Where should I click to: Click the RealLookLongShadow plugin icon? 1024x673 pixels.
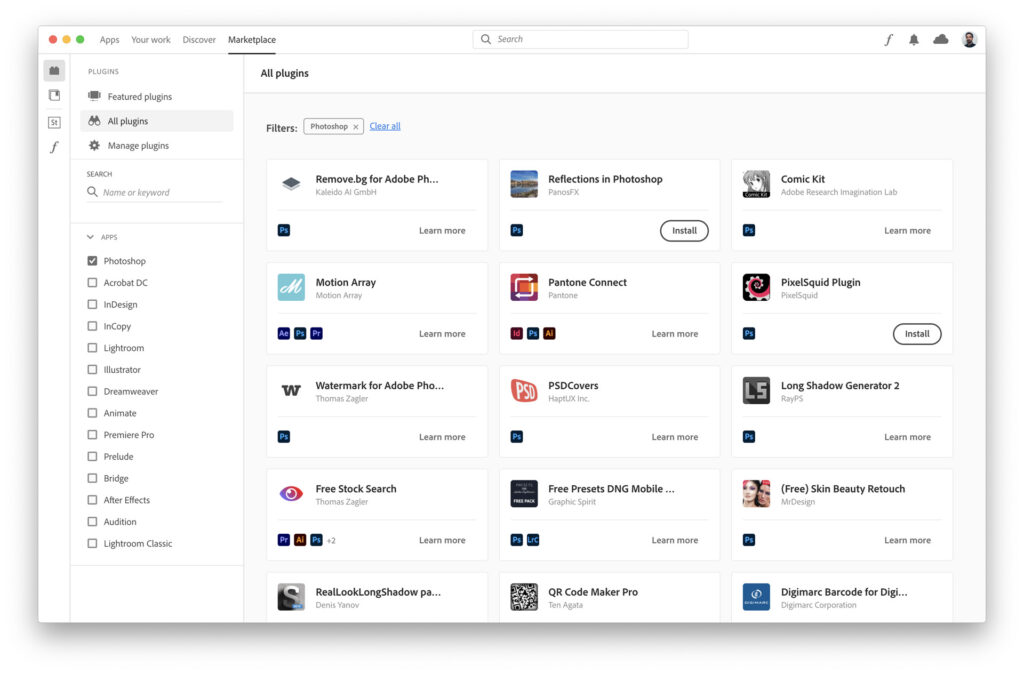pyautogui.click(x=291, y=597)
